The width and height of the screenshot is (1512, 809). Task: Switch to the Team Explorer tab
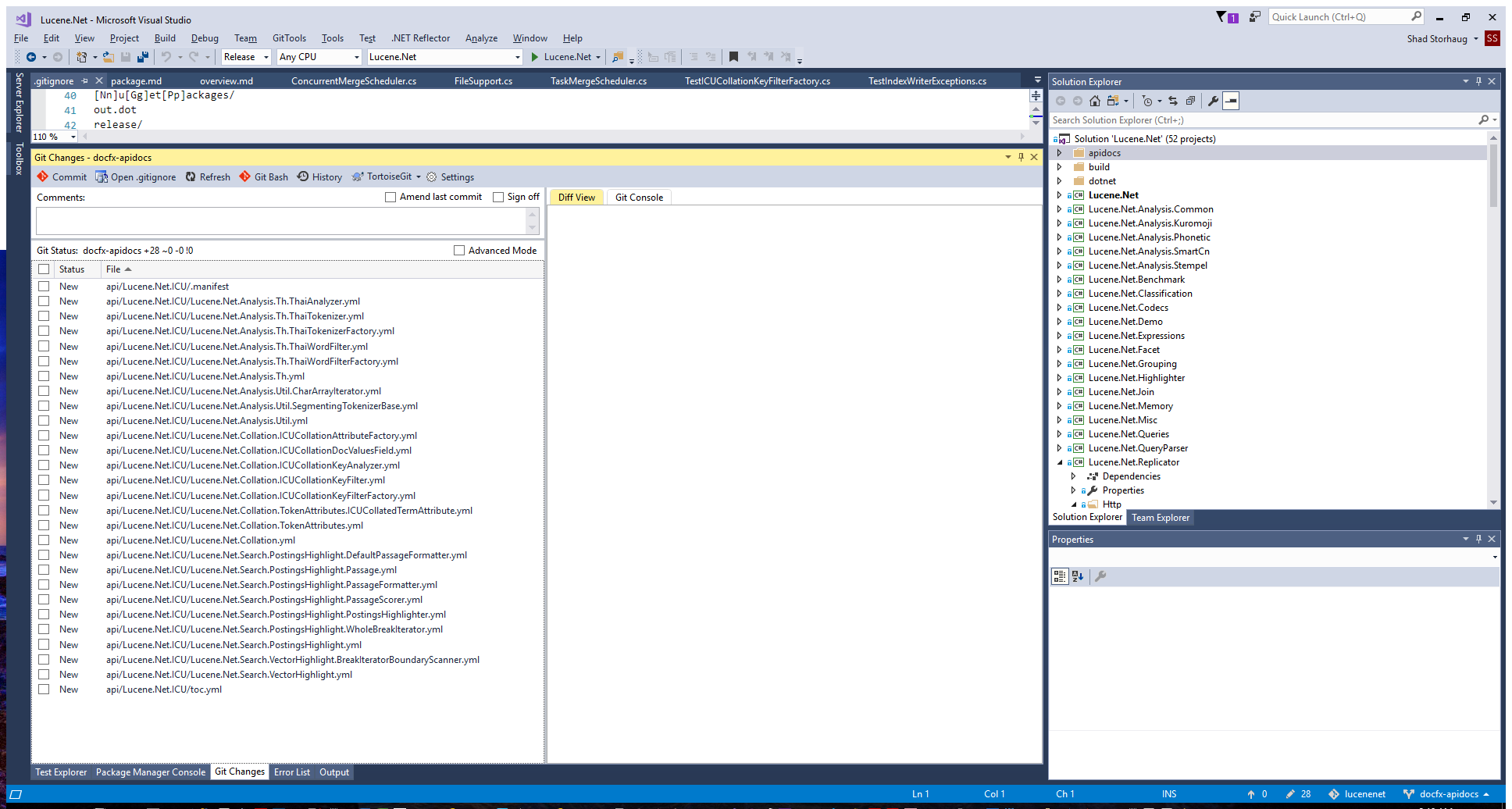[x=1161, y=518]
